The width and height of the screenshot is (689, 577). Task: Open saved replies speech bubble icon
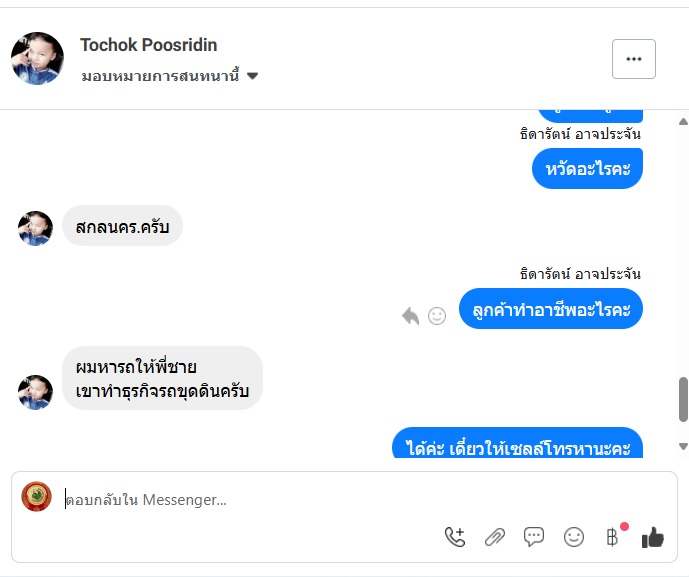pos(534,537)
